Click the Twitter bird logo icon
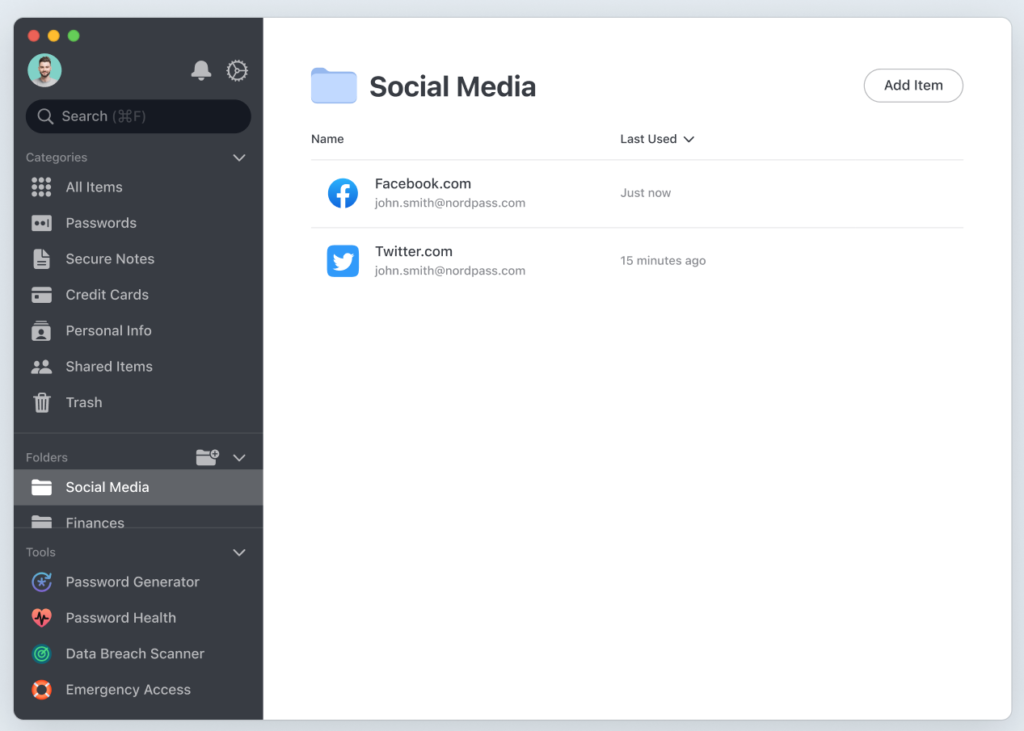This screenshot has height=731, width=1024. (x=343, y=261)
